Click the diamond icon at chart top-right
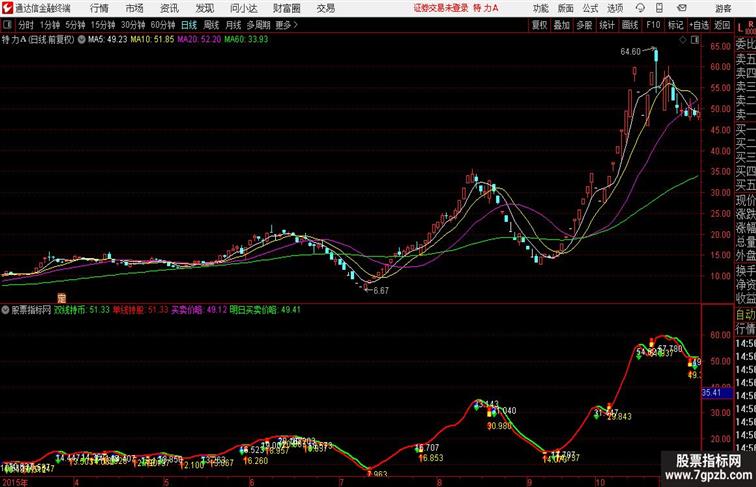Viewport: 756px width, 487px height. pos(683,40)
